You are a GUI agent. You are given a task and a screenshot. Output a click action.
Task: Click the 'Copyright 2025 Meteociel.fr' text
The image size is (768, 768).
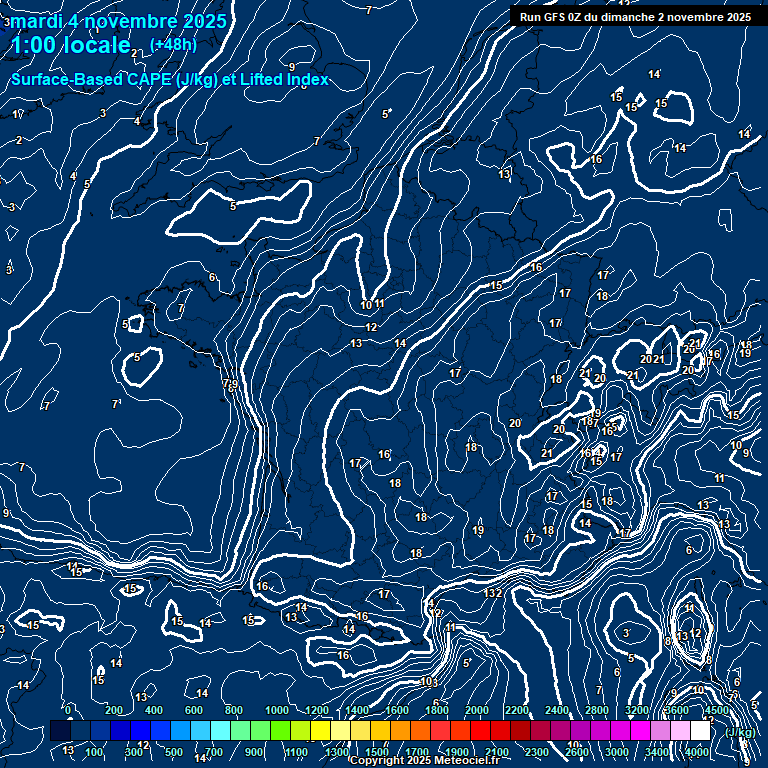point(425,760)
